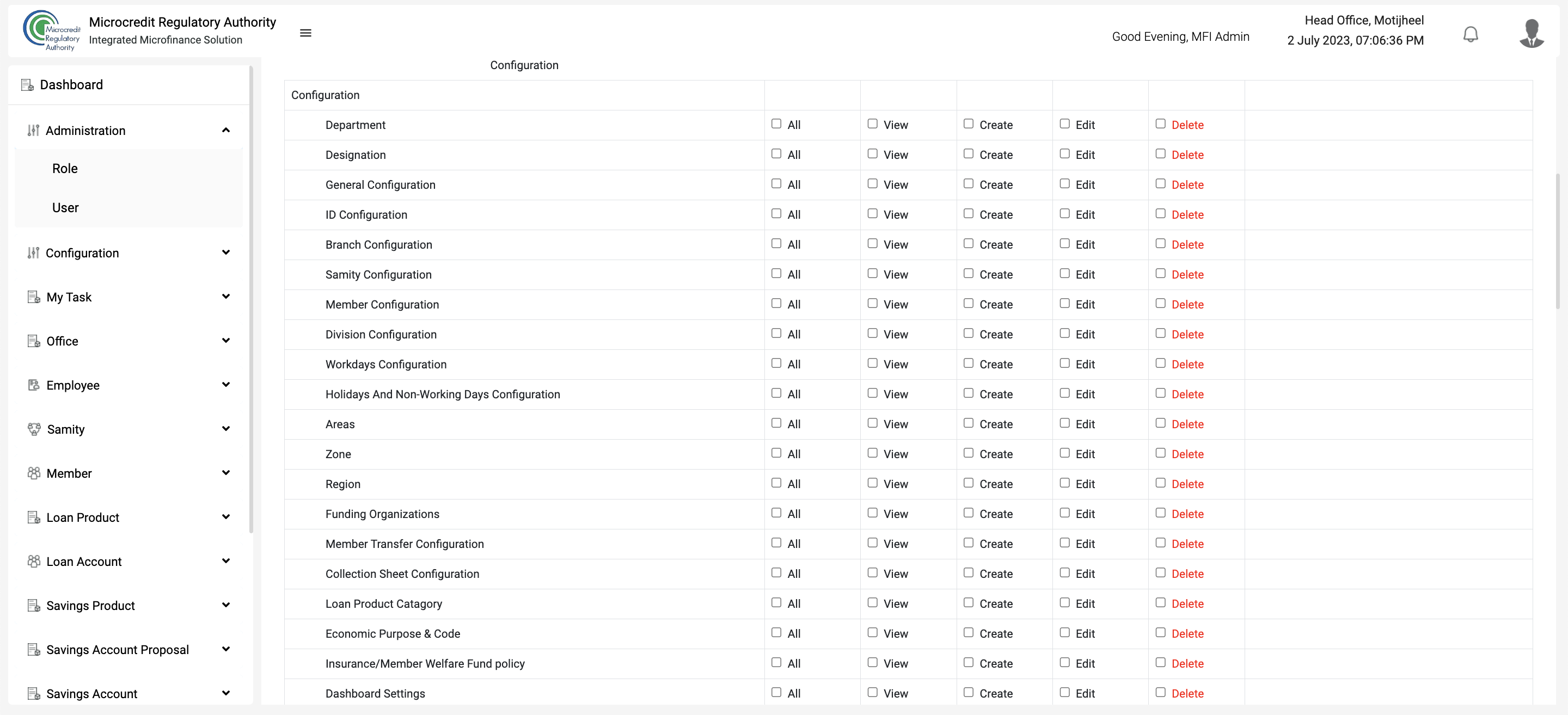Click the My Task icon
The height and width of the screenshot is (715, 1568).
pyautogui.click(x=34, y=297)
